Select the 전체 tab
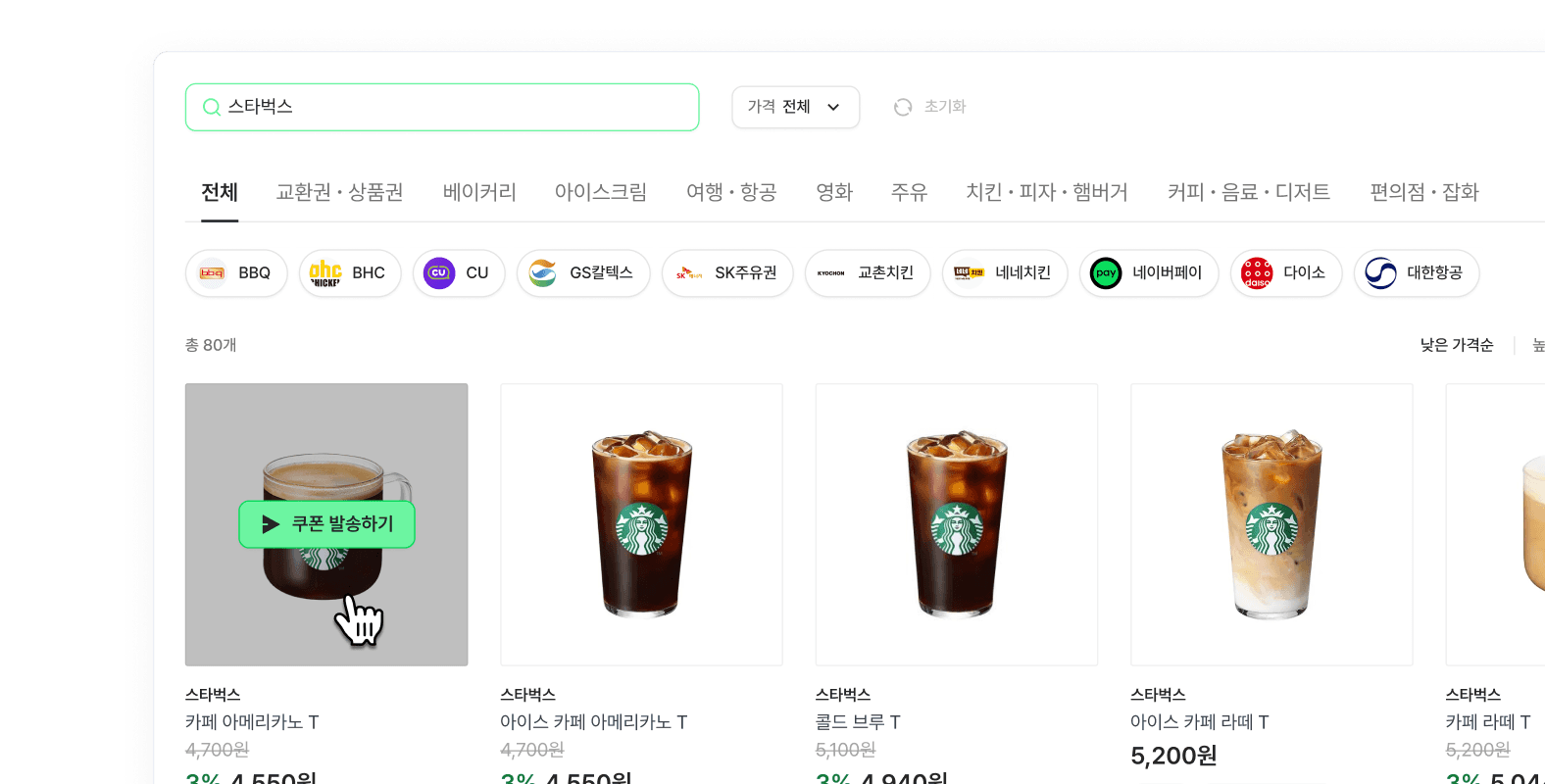The image size is (1545, 784). 220,192
